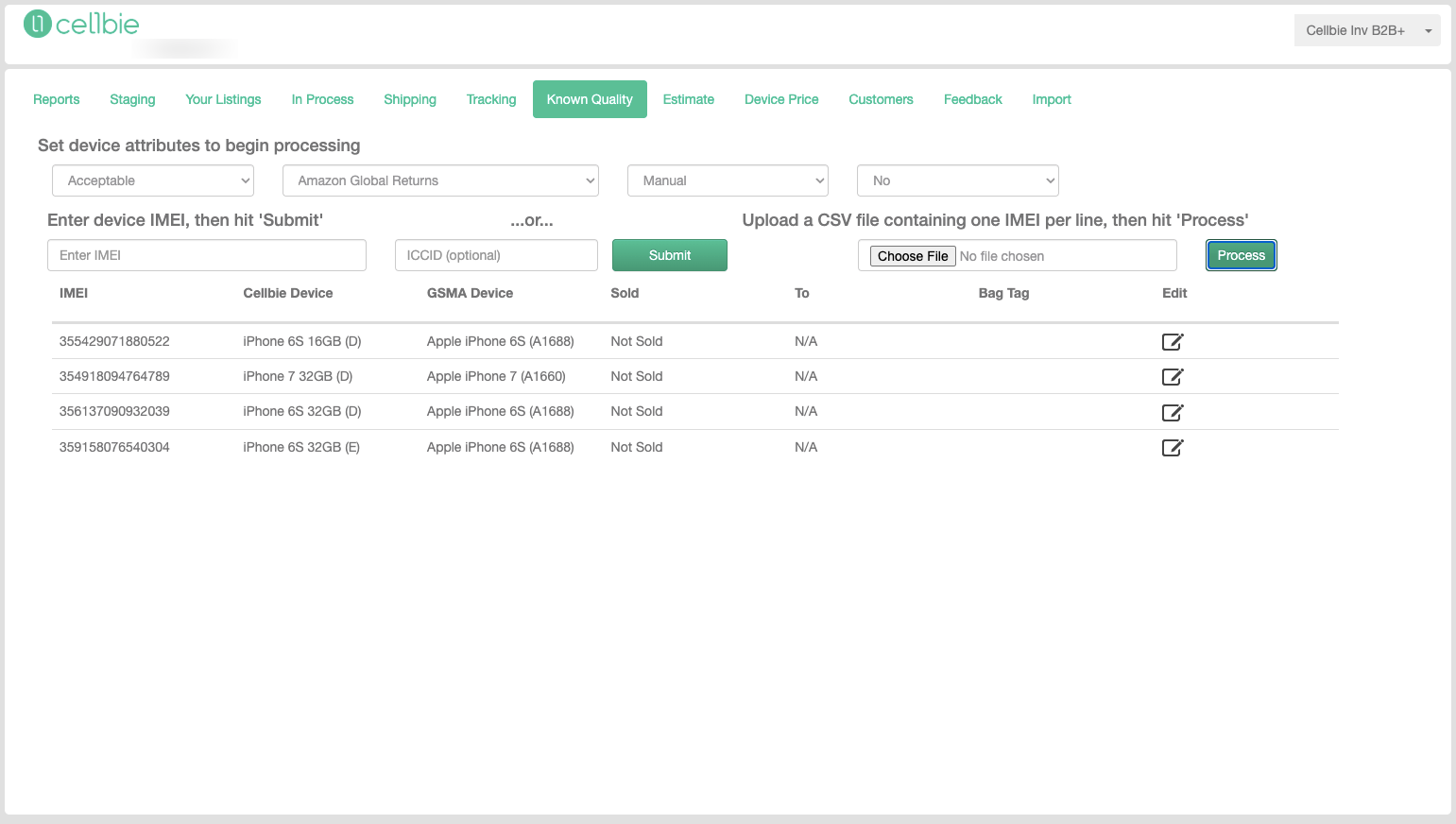
Task: Open the Your Listings tab
Action: tap(223, 99)
